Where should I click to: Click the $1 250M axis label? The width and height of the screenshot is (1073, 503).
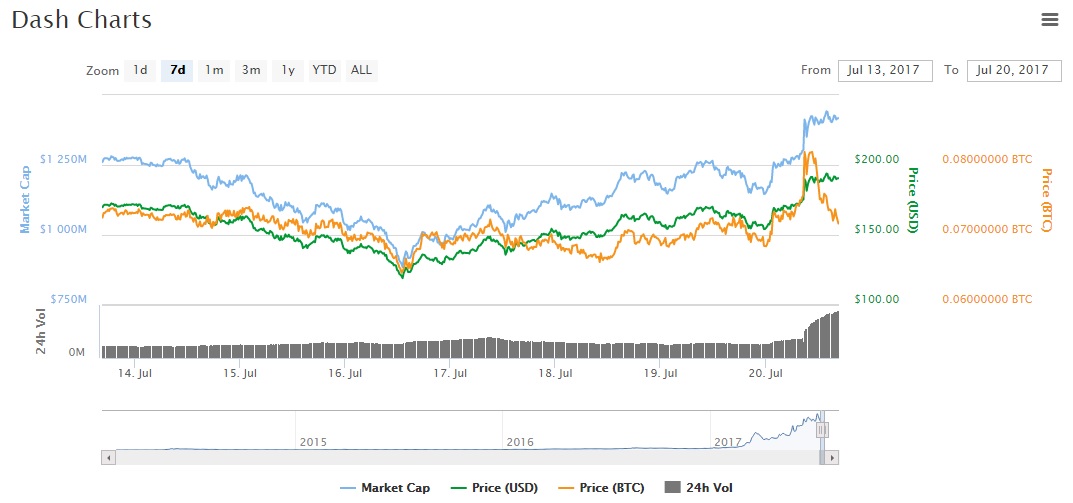(x=63, y=159)
